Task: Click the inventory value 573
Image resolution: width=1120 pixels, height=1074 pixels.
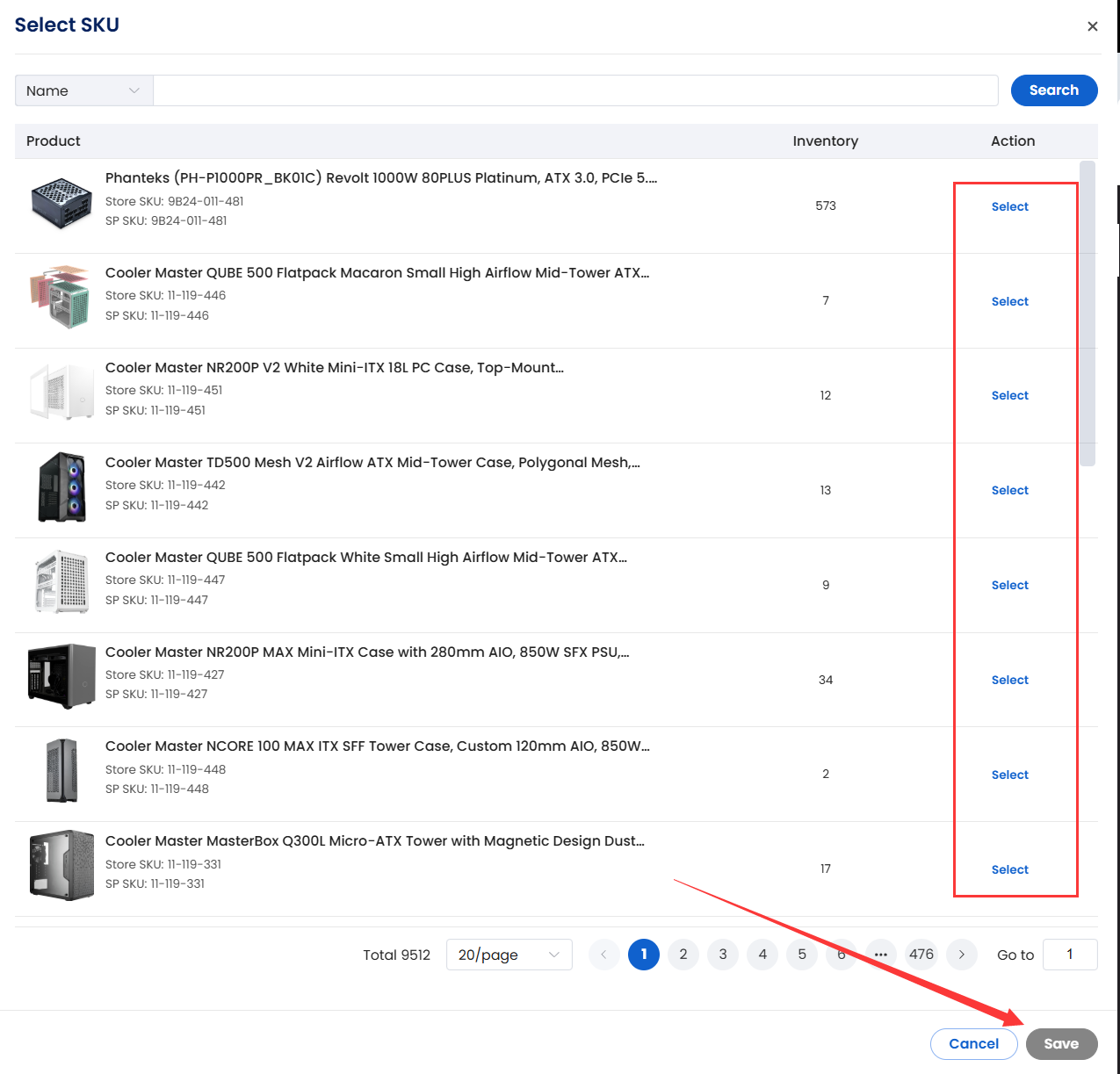Action: click(826, 205)
